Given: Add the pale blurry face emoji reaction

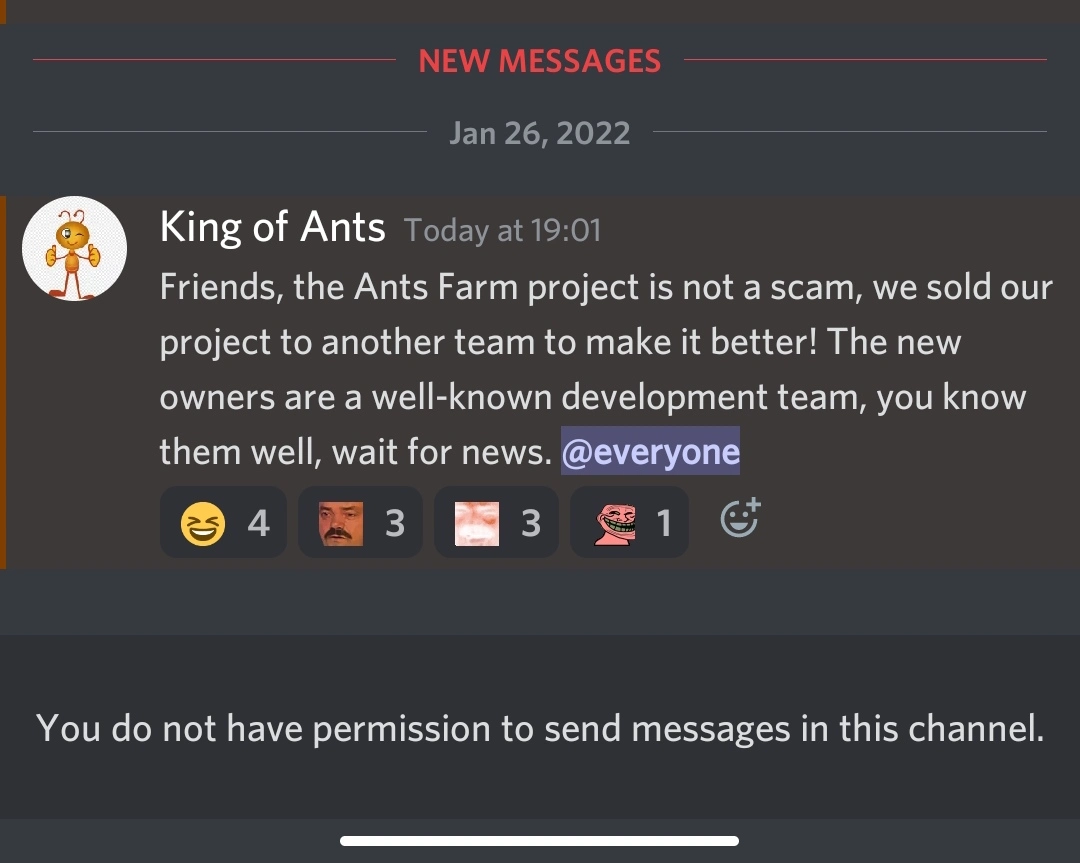Looking at the screenshot, I should (496, 522).
